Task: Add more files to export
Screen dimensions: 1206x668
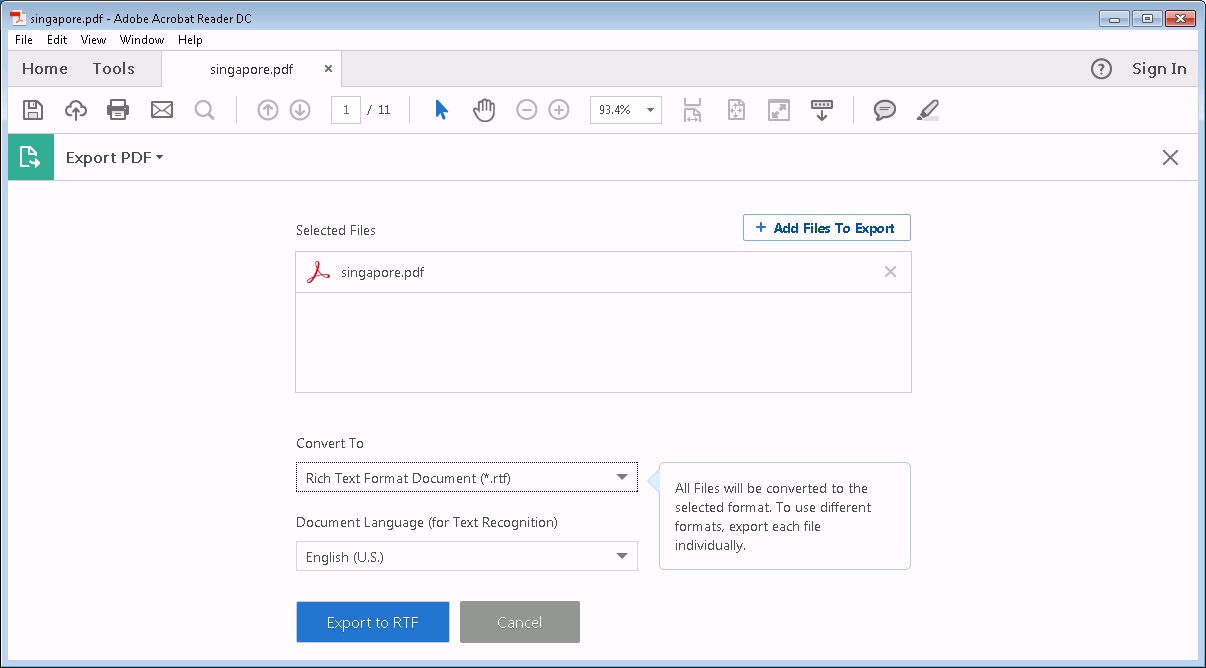Action: coord(826,227)
